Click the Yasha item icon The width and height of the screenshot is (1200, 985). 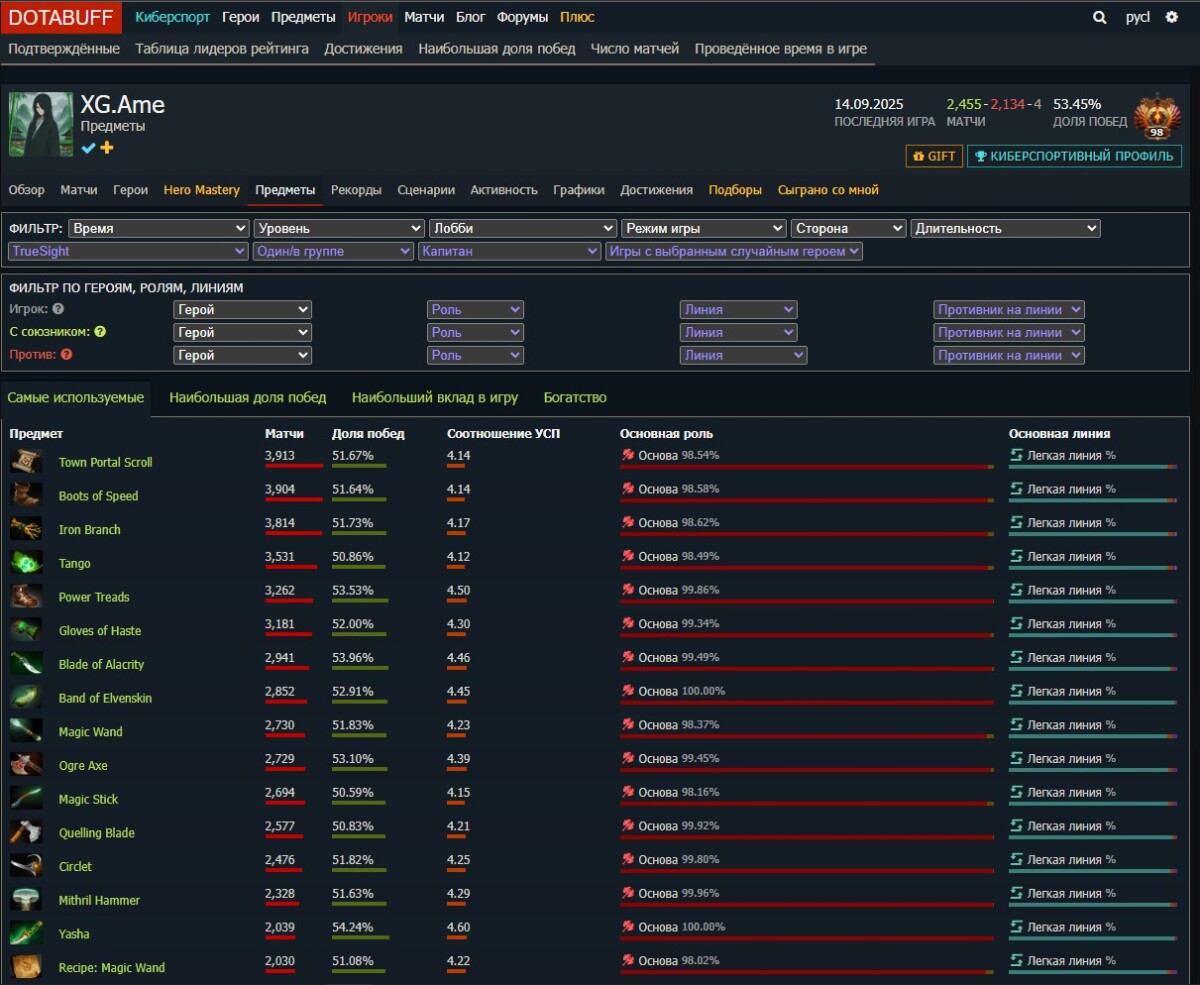point(26,933)
